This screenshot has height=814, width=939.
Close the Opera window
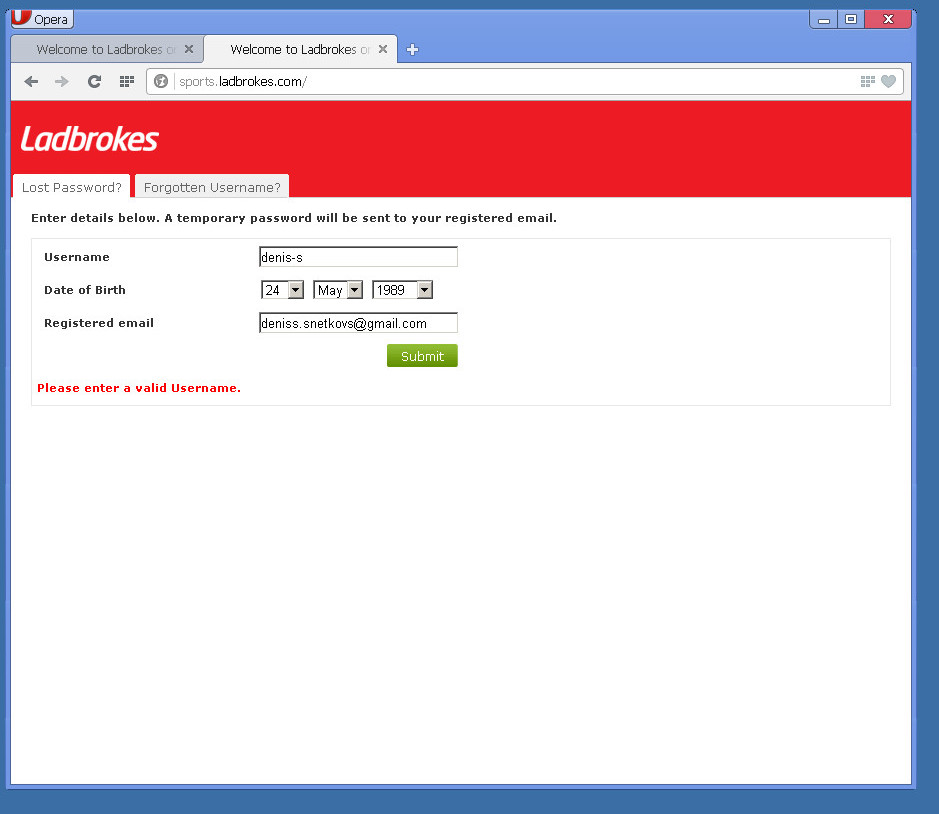(x=889, y=19)
